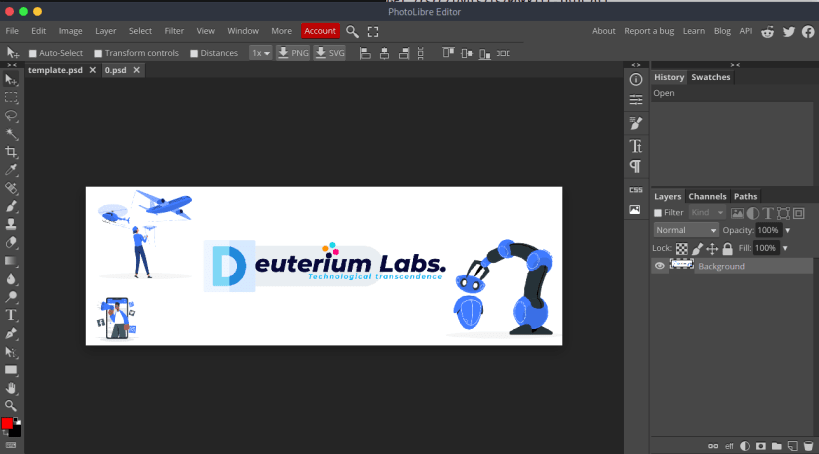Image resolution: width=819 pixels, height=454 pixels.
Task: Select the Dodge tool
Action: 11,297
